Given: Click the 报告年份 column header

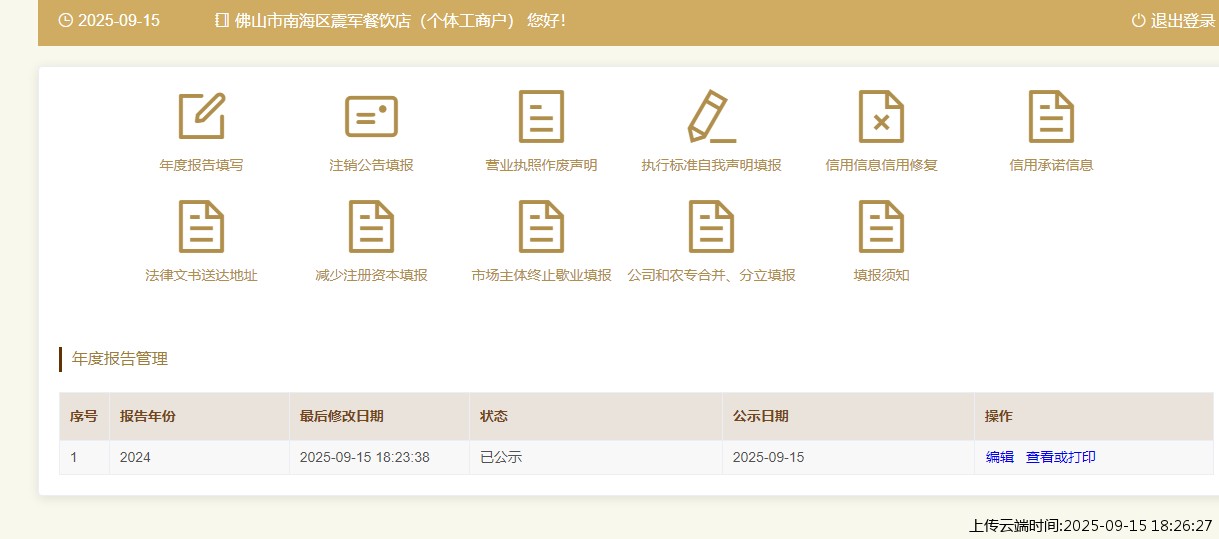Looking at the screenshot, I should coord(200,416).
